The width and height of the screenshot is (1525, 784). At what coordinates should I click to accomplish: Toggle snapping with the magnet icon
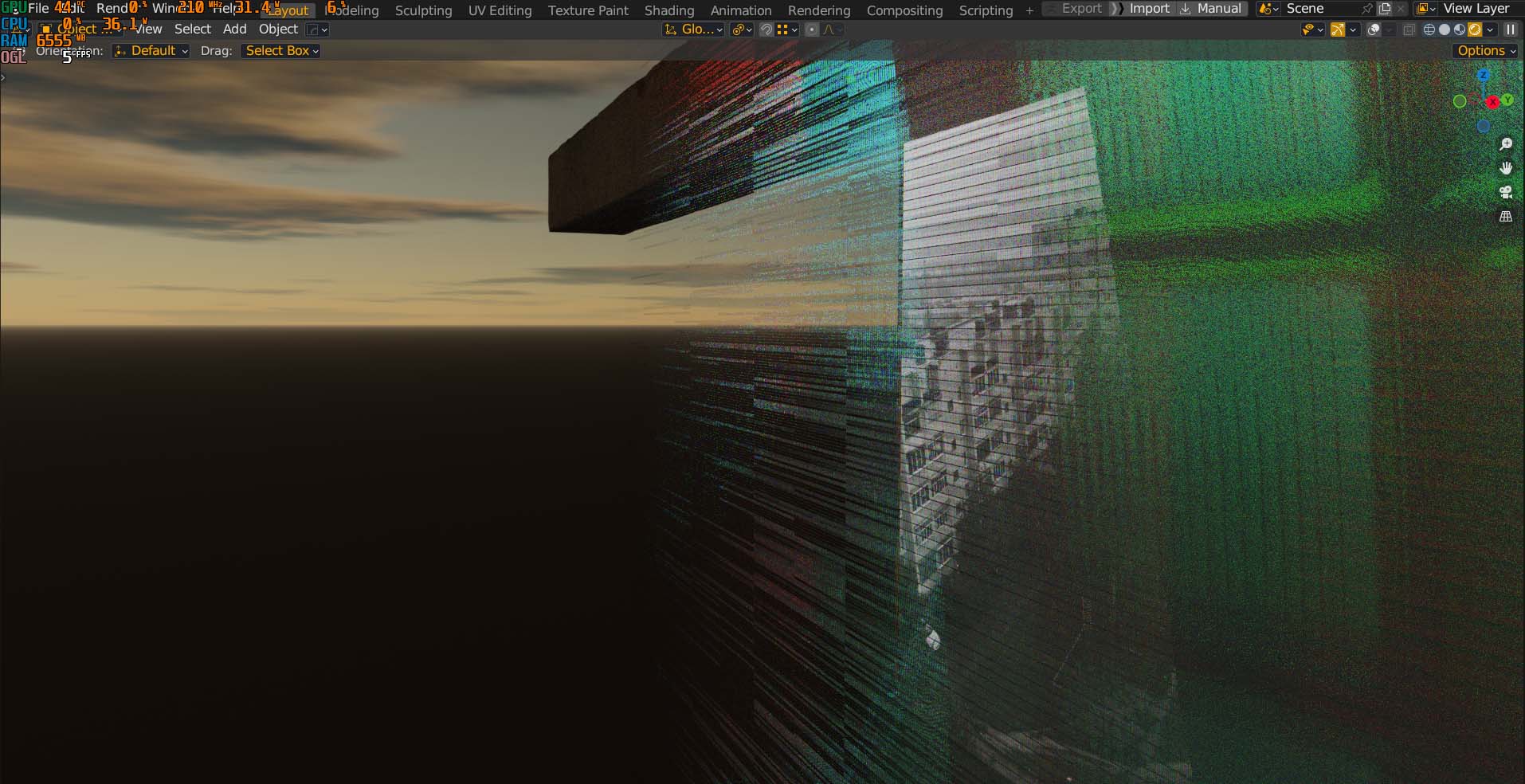tap(766, 29)
